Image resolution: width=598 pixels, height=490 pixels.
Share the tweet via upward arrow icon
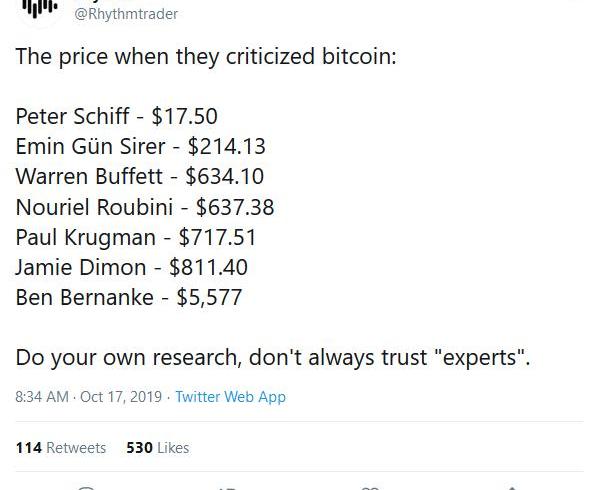click(x=512, y=488)
